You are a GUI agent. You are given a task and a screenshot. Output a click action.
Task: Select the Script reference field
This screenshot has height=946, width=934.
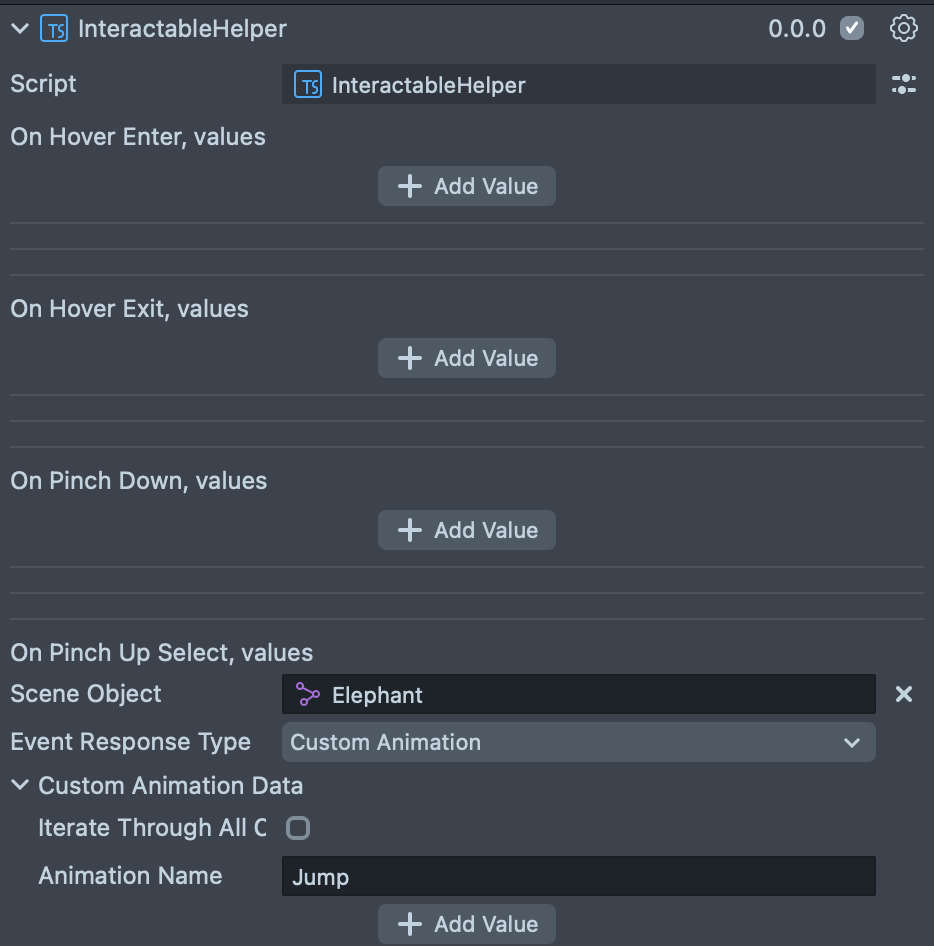[x=578, y=85]
